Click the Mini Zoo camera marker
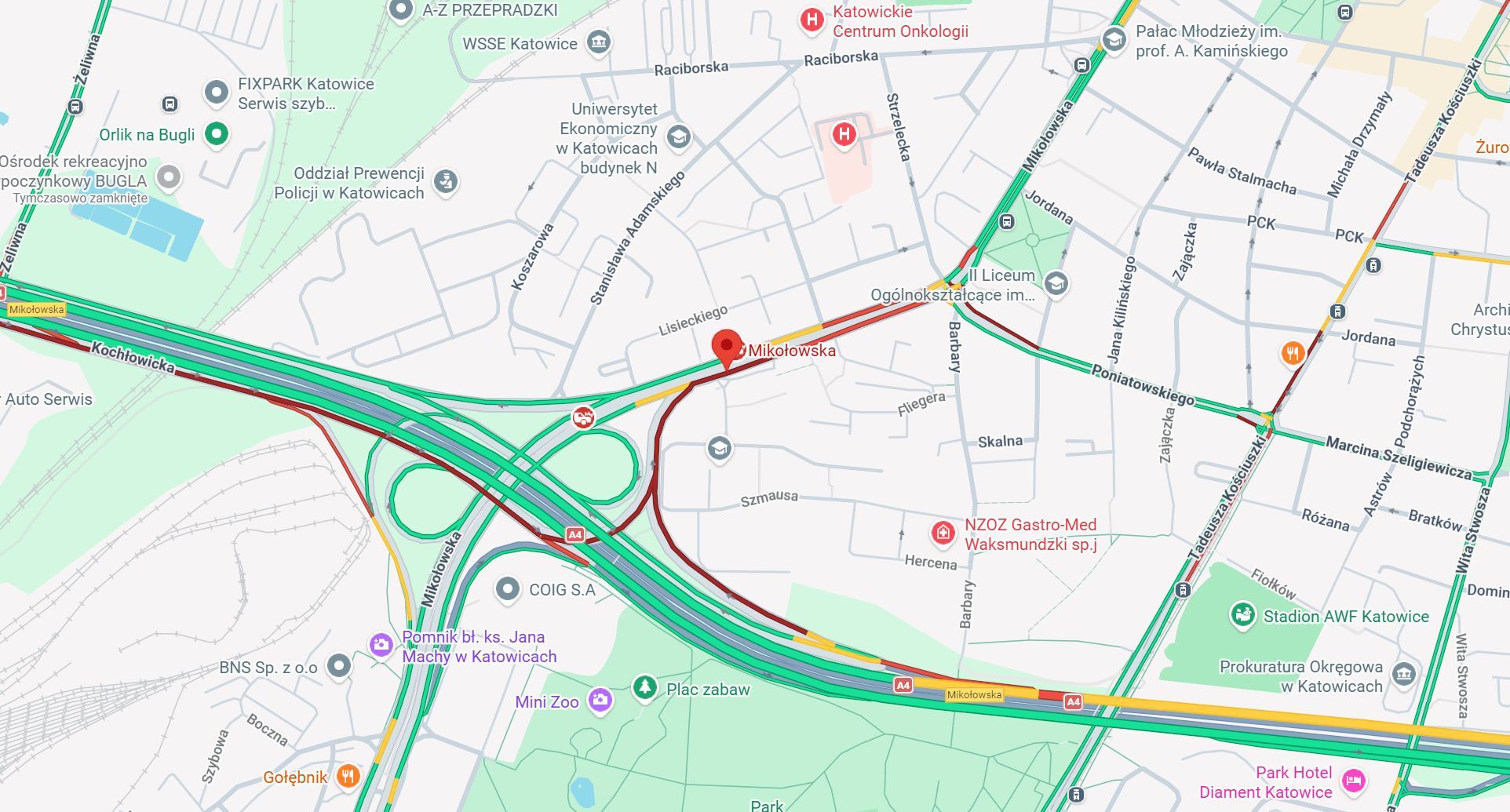Screen dimensions: 1510x812 tap(600, 701)
